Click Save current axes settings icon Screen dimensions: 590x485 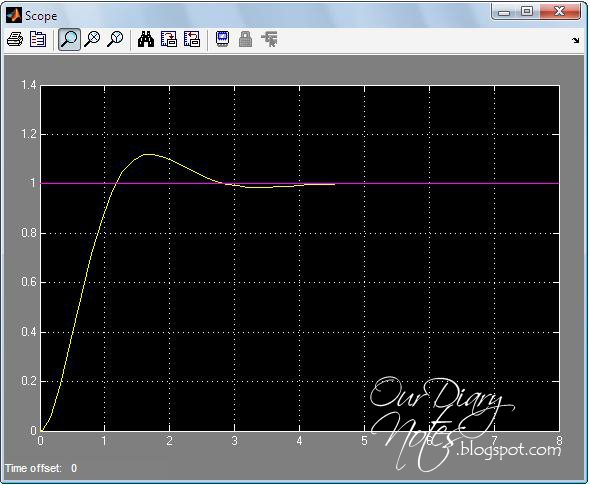point(169,39)
